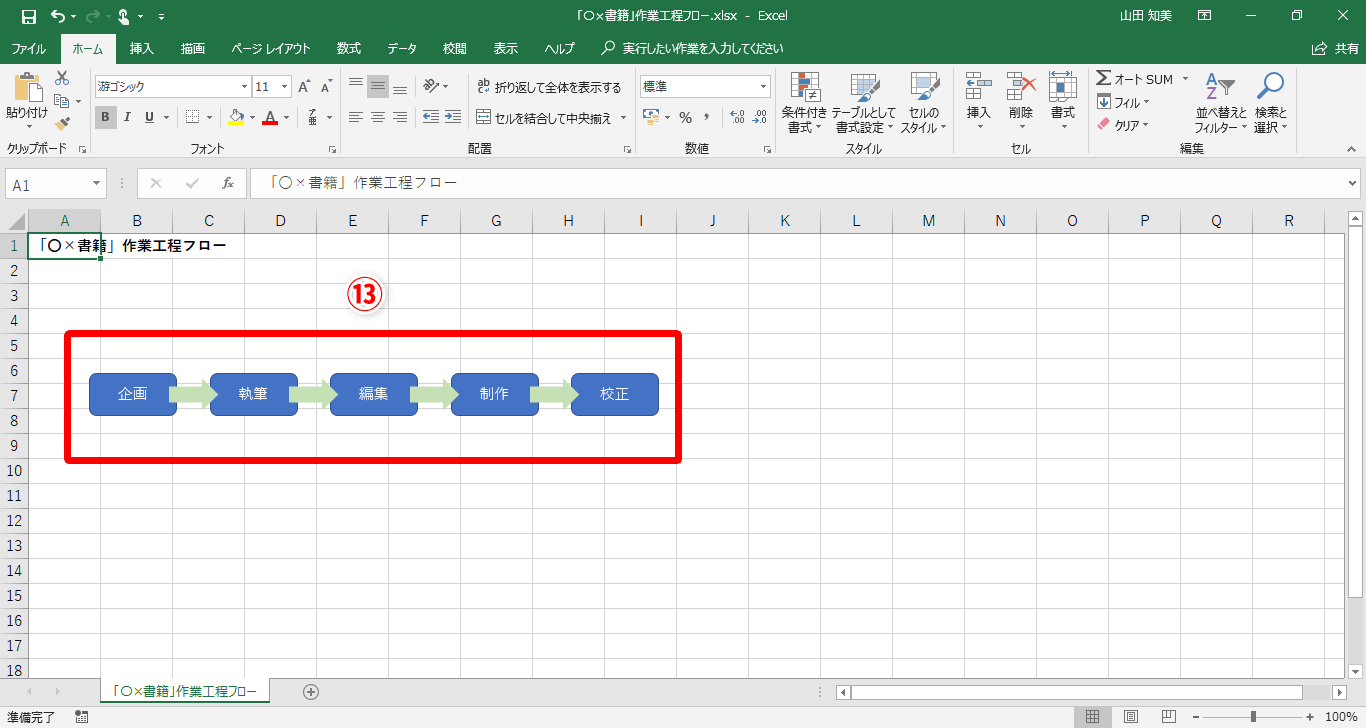Select the Format Painter brush
Image resolution: width=1366 pixels, height=728 pixels.
tap(62, 124)
